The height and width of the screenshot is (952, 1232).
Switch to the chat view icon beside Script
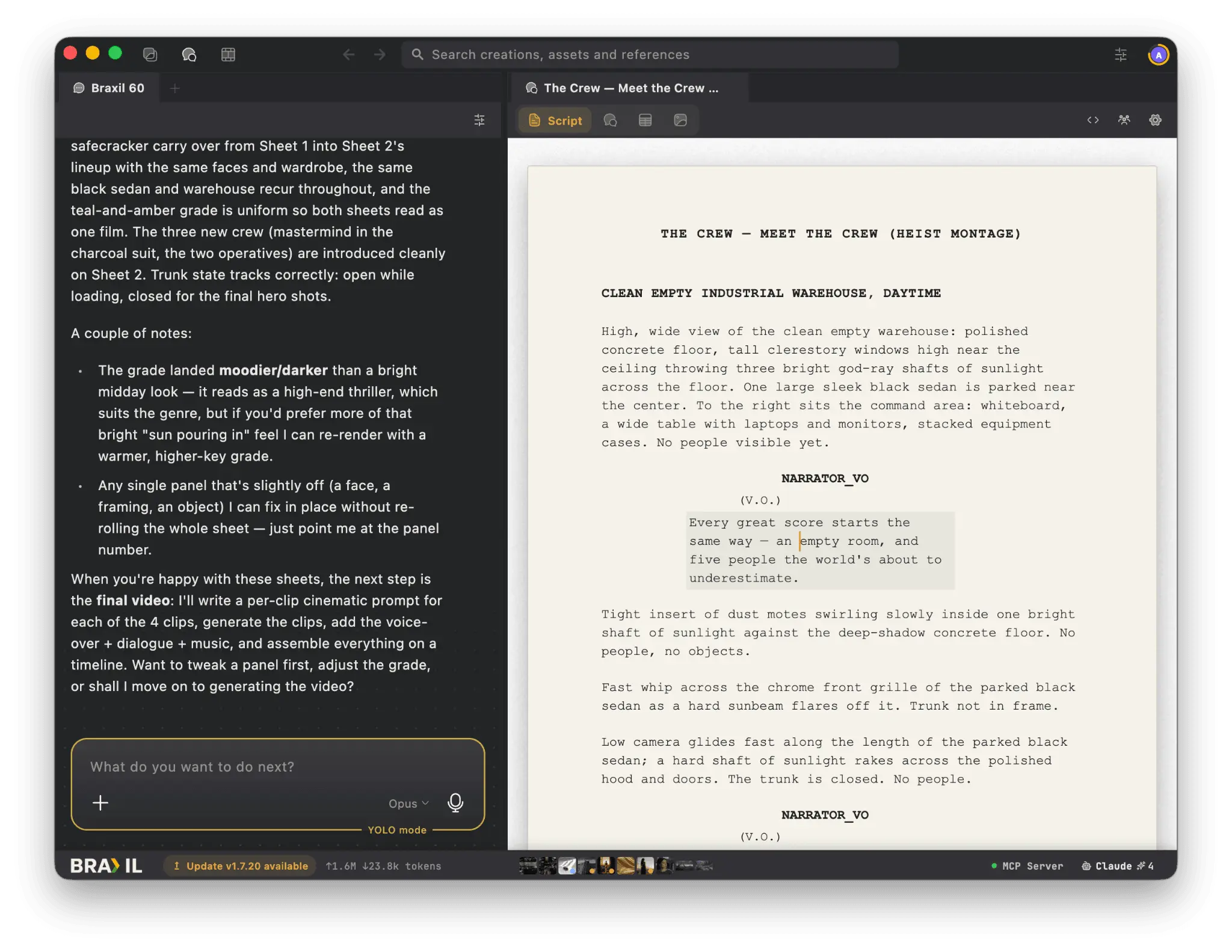pos(610,120)
